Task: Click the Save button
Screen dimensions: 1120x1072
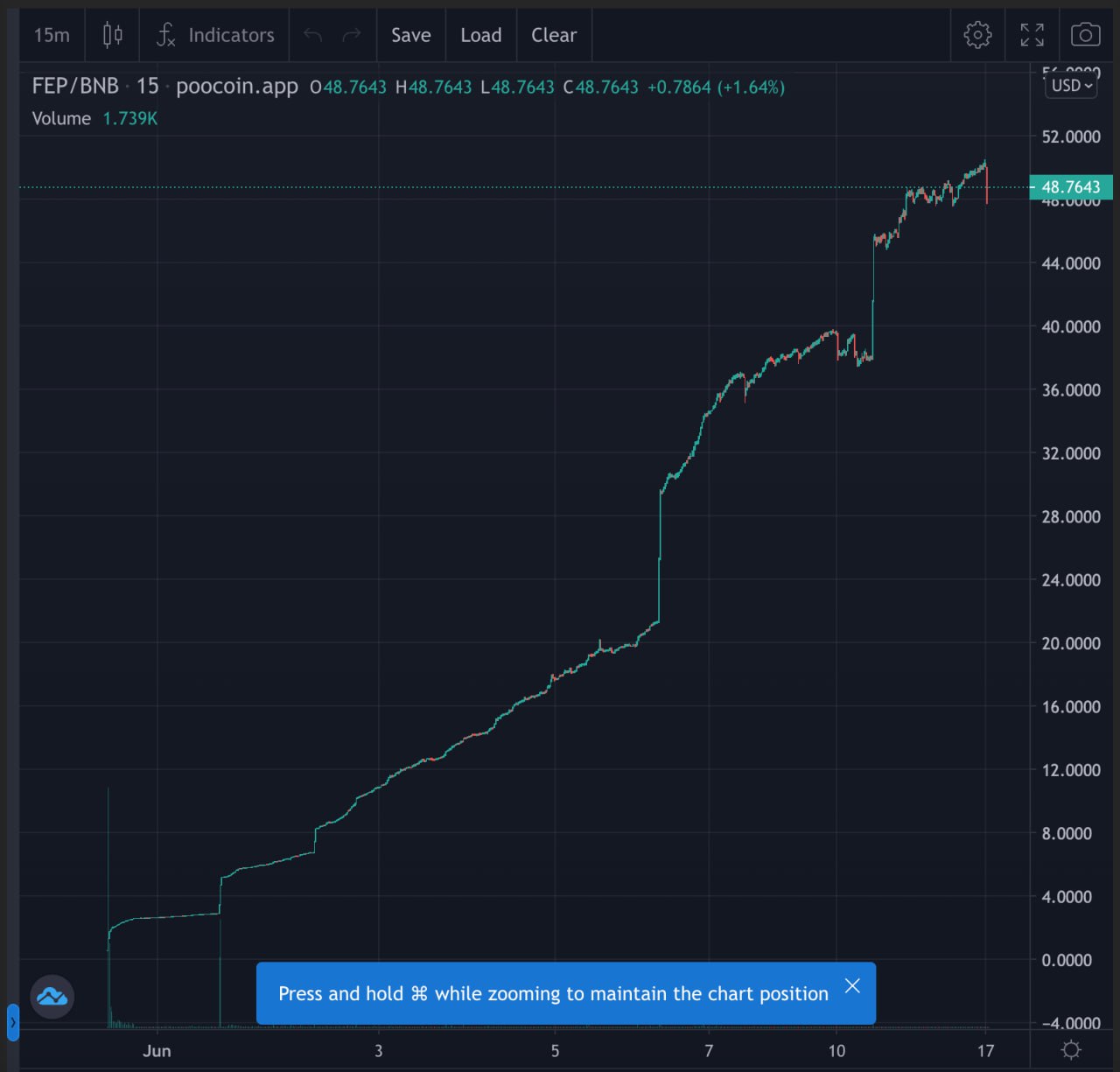Action: 410,35
